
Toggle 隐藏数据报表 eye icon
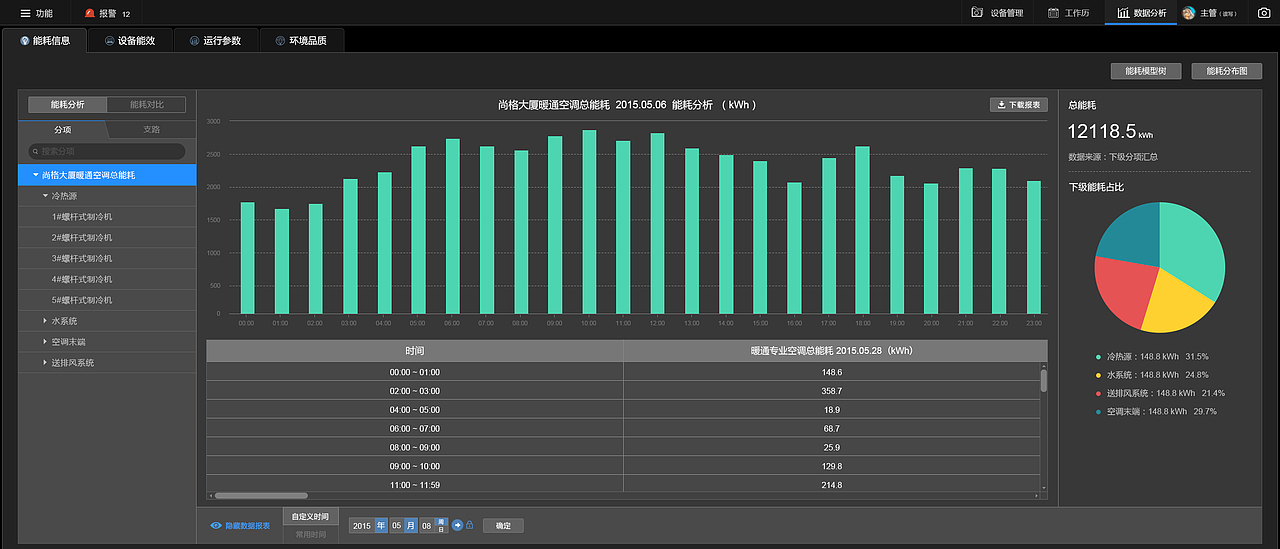[216, 525]
